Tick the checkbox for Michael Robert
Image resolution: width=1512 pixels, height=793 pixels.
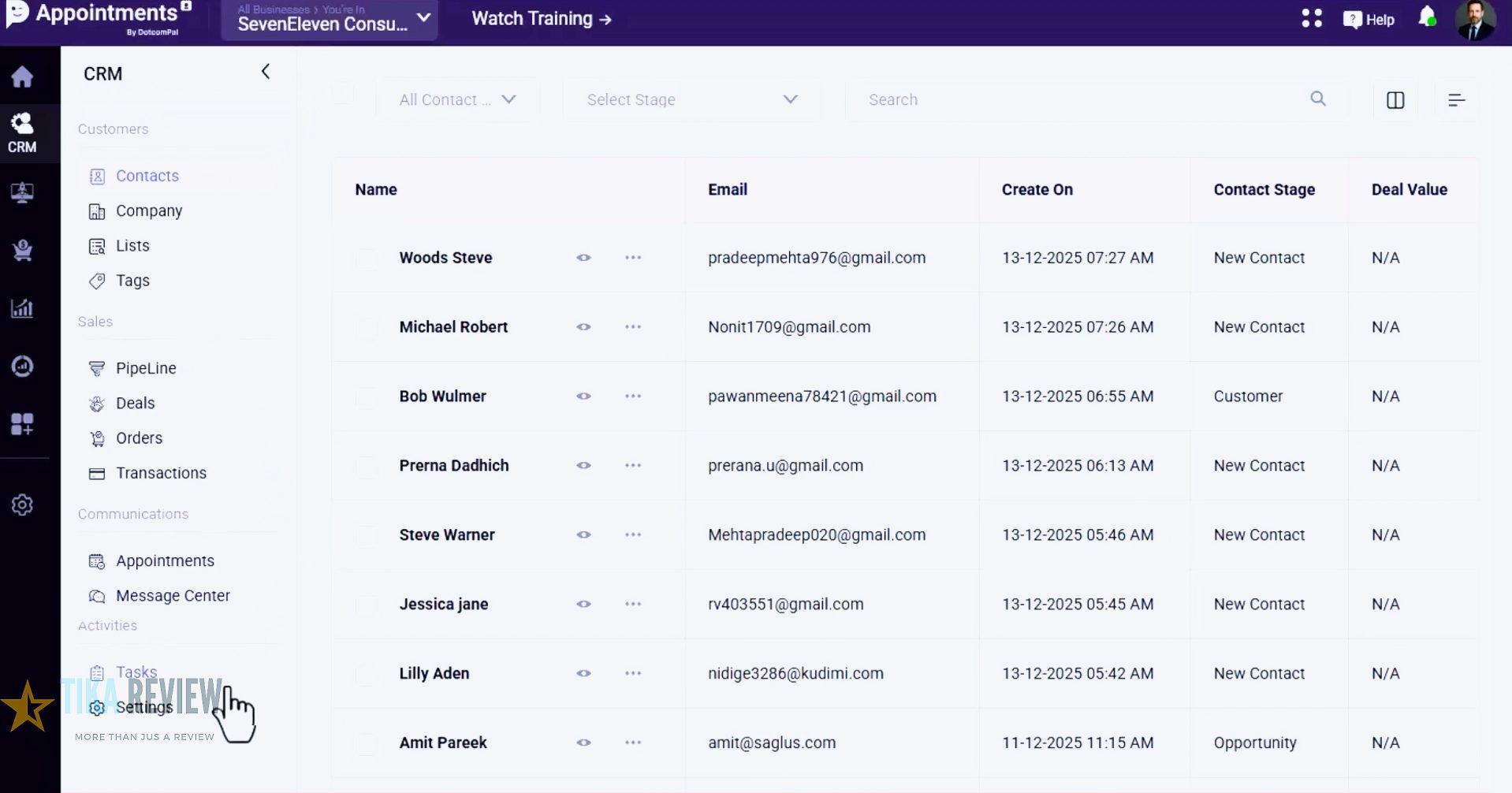[x=367, y=328]
